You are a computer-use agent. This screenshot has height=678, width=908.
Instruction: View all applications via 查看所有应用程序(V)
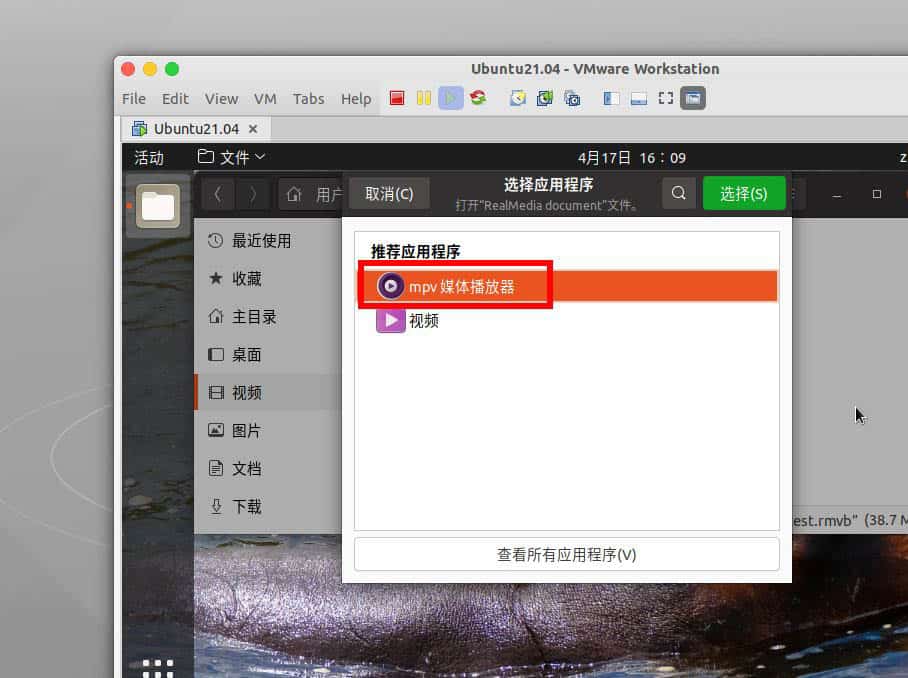click(x=566, y=554)
